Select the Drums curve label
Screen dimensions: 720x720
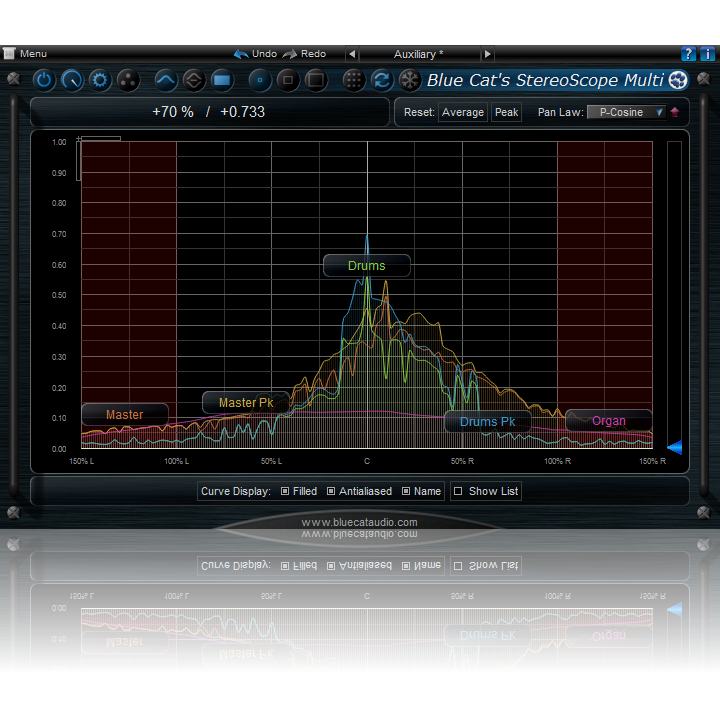click(366, 265)
